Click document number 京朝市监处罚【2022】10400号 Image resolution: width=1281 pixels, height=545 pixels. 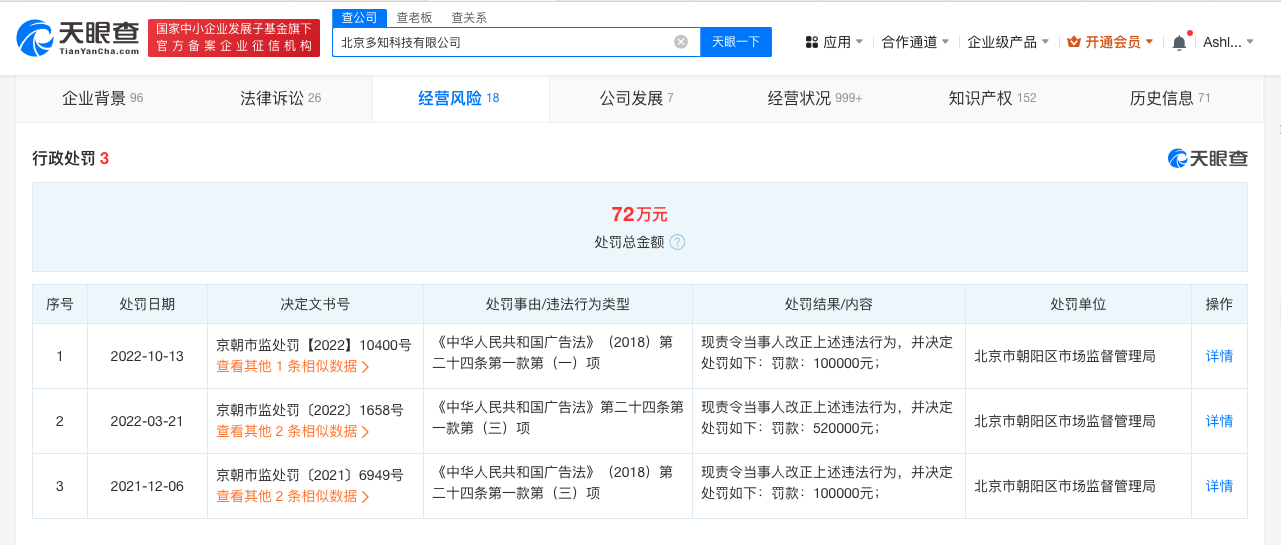coord(314,345)
